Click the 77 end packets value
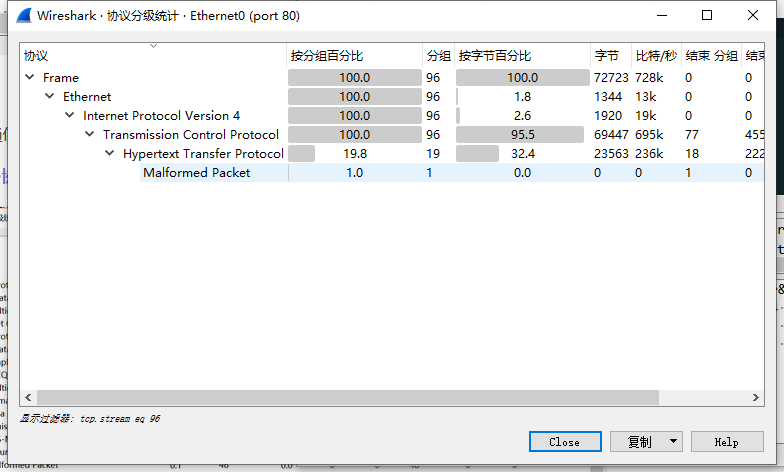Viewport: 784px width, 472px height. pos(692,134)
